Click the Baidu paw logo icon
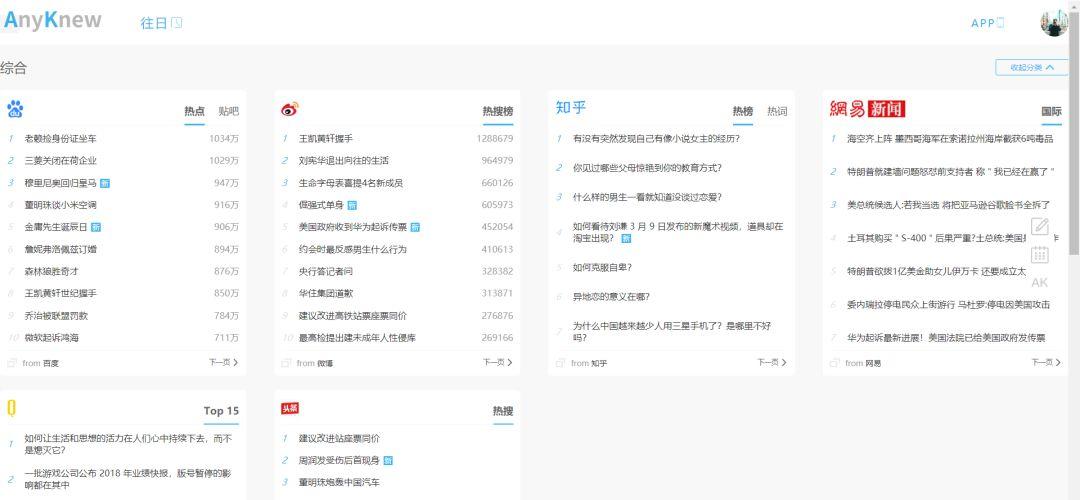The width and height of the screenshot is (1080, 500). click(15, 109)
